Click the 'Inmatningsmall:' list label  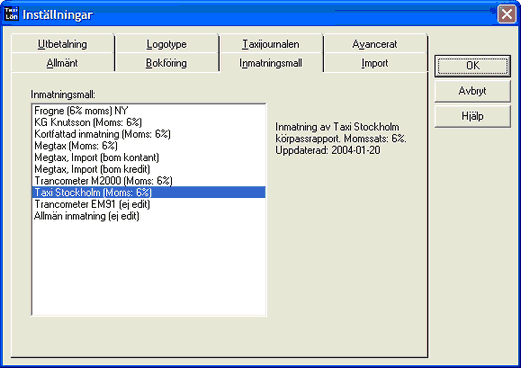(x=63, y=95)
